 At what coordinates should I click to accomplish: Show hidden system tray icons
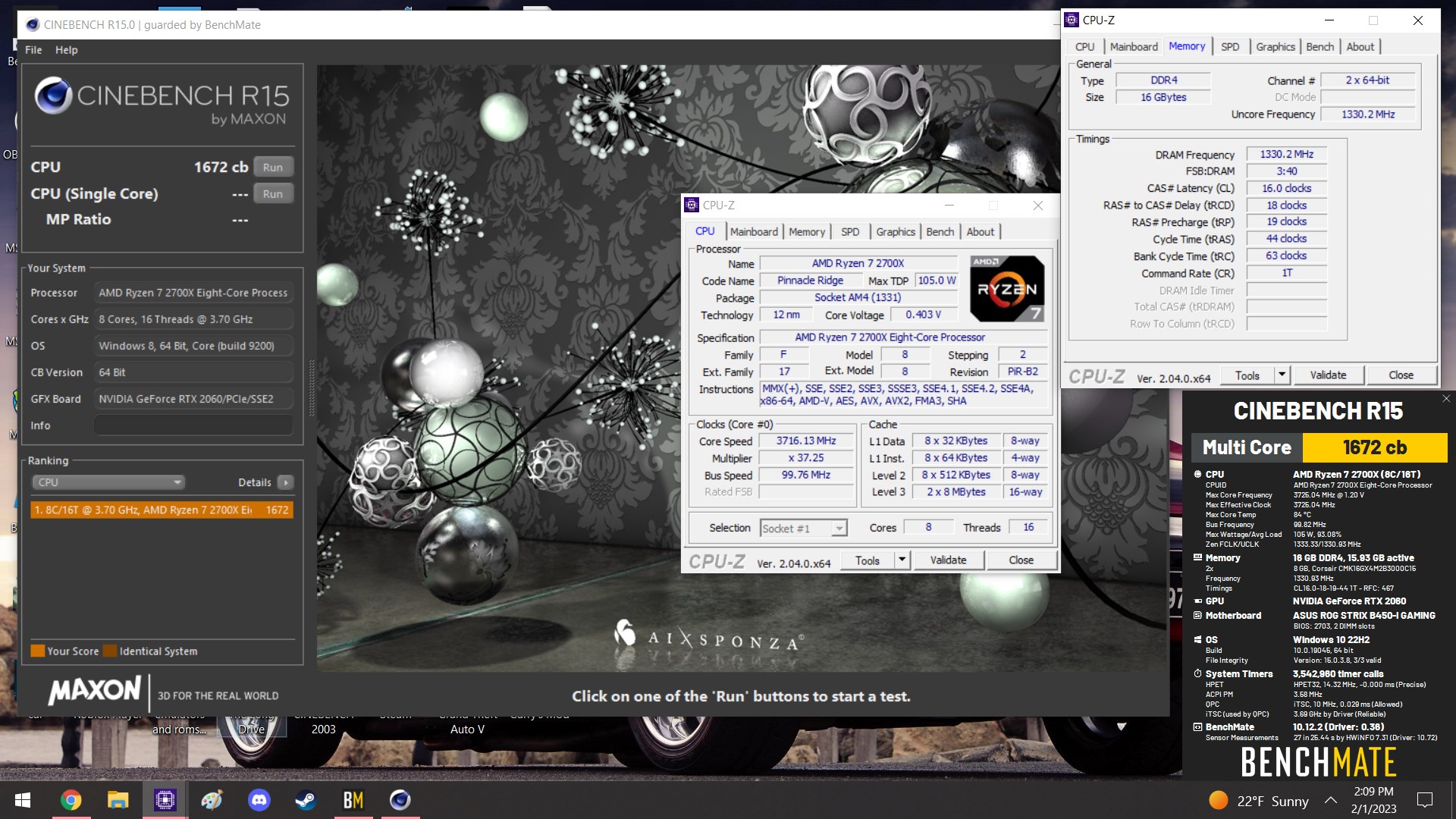click(x=1331, y=800)
